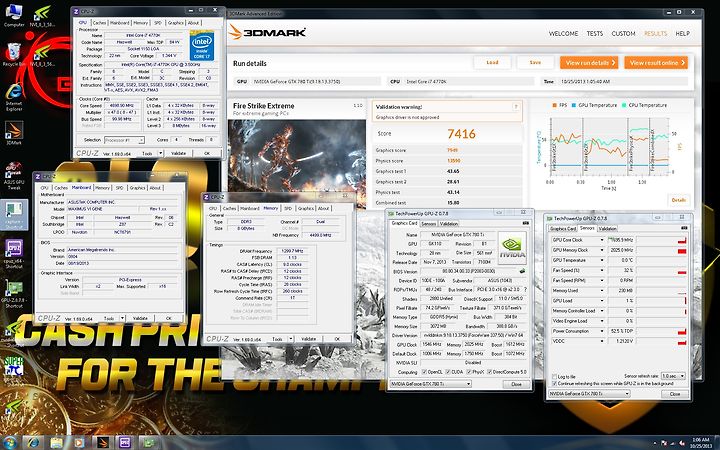Image resolution: width=720 pixels, height=450 pixels.
Task: Open the cpuz_x64 desktop shortcut
Action: 14,254
